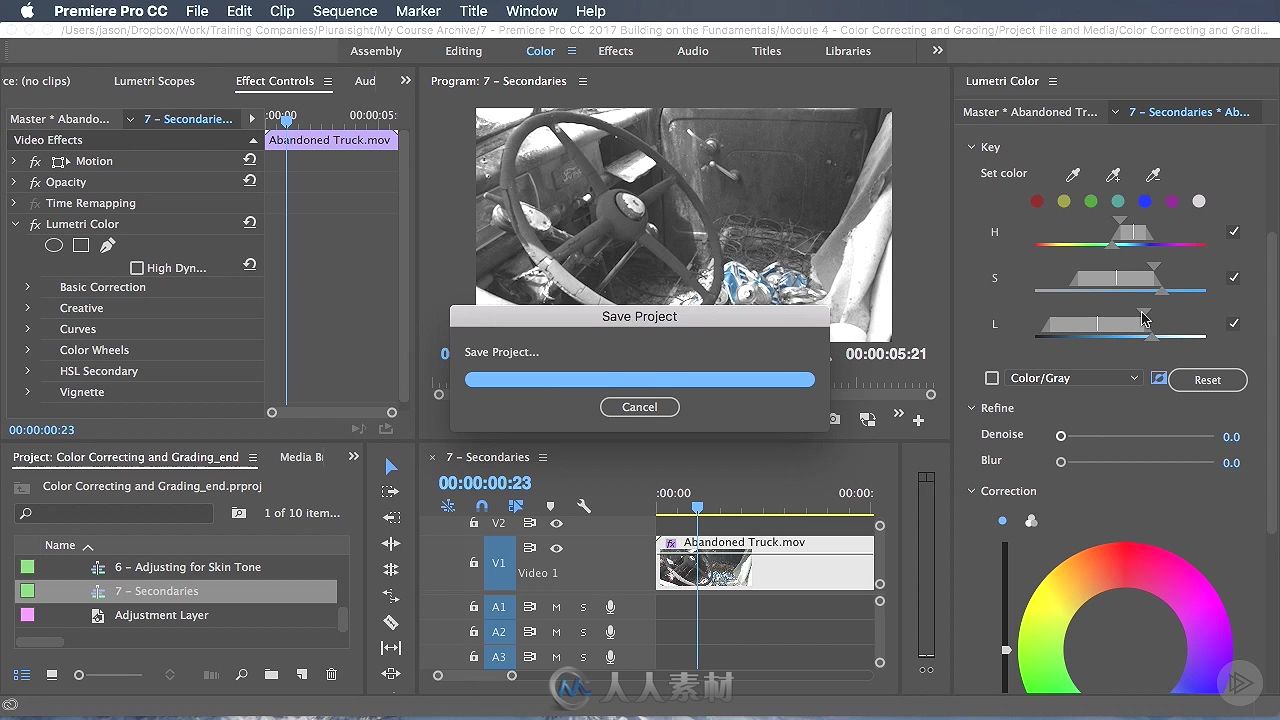
Task: Pick the add color eyedropper
Action: [x=1113, y=174]
